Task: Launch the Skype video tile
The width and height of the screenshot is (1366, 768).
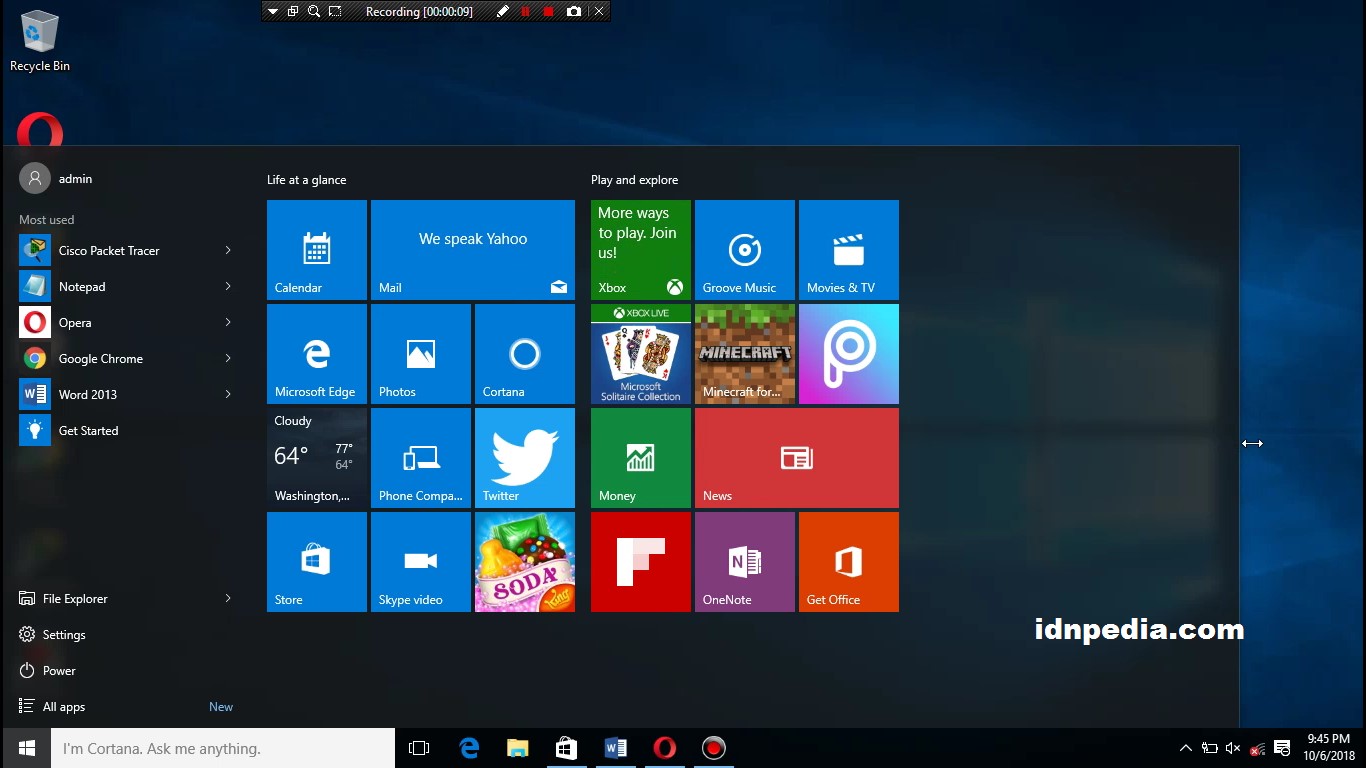Action: 421,562
